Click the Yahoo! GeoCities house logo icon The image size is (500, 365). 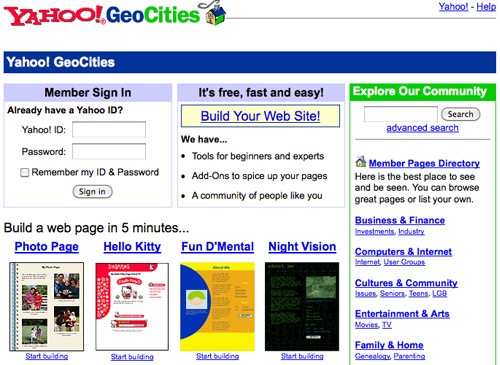[213, 13]
